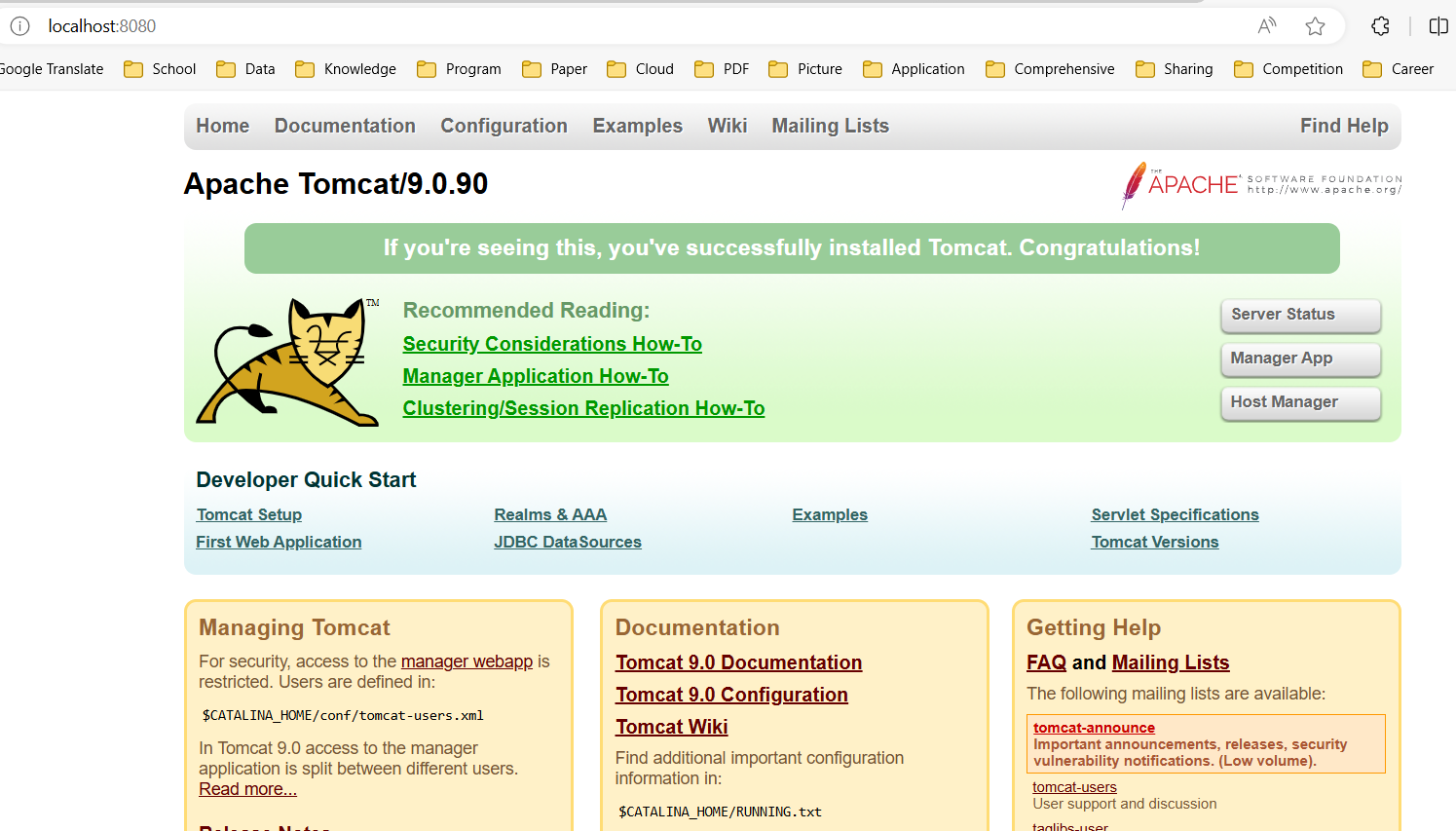Image resolution: width=1456 pixels, height=831 pixels.
Task: Click the green Congratulations banner
Action: [x=792, y=248]
